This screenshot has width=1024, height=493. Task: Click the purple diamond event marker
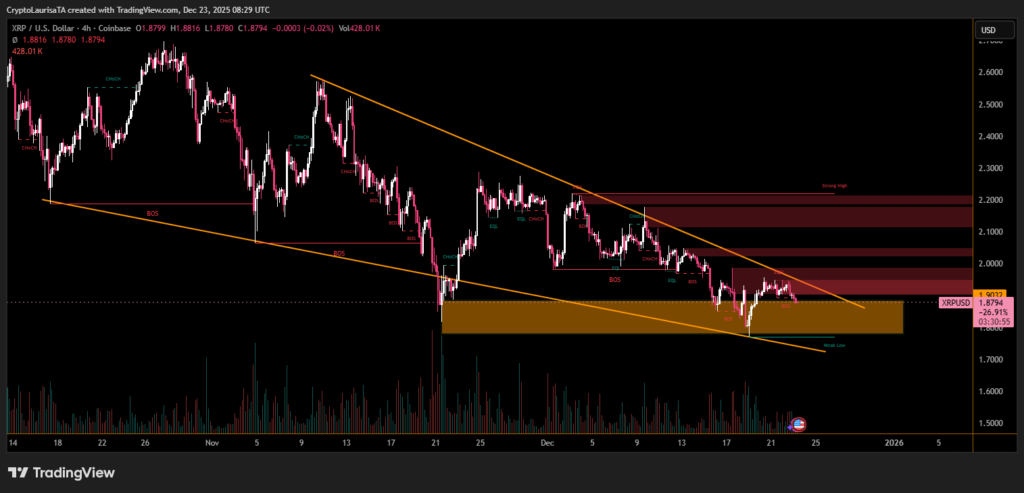(789, 427)
